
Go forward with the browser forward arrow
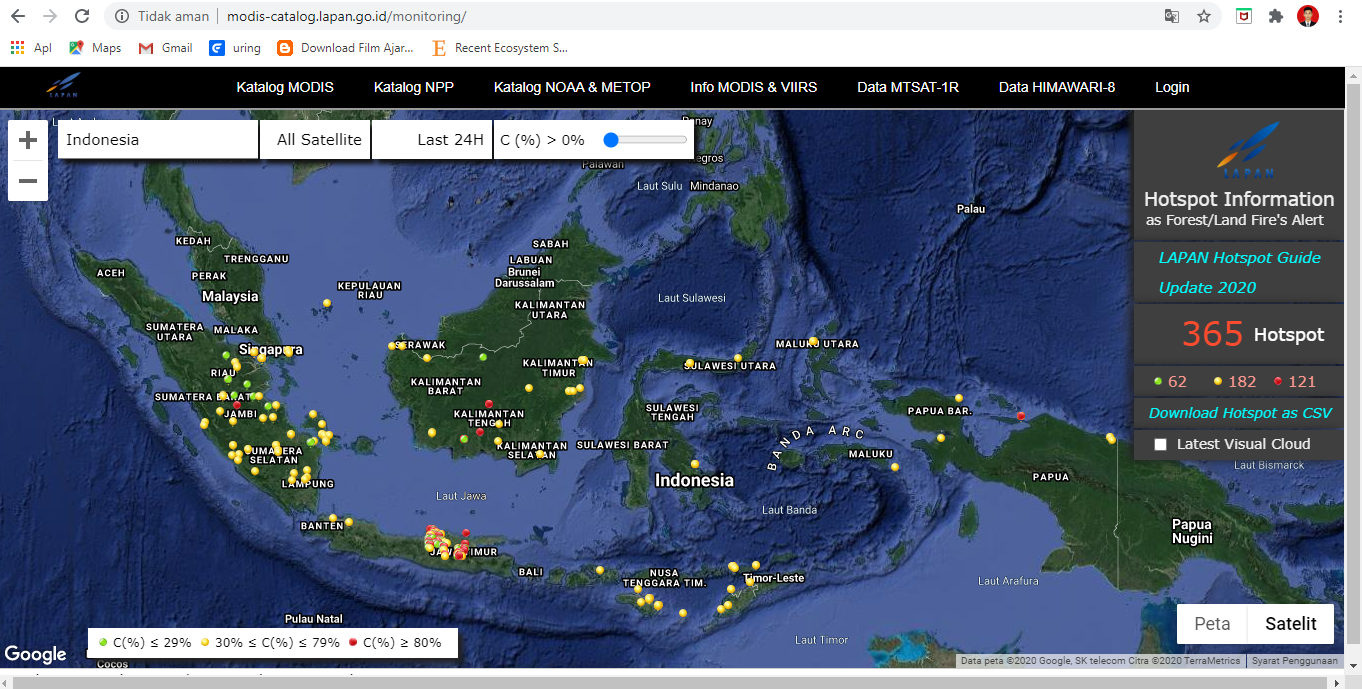50,16
